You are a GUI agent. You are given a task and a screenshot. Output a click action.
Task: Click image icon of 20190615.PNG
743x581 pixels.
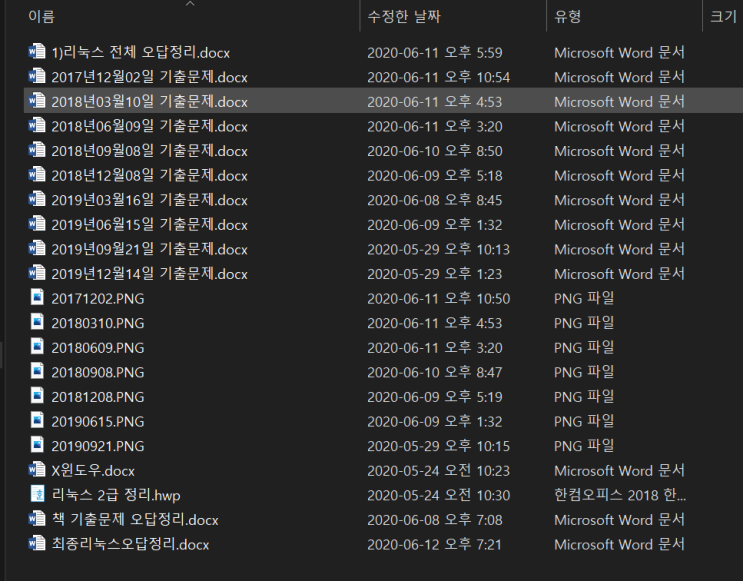click(x=37, y=421)
